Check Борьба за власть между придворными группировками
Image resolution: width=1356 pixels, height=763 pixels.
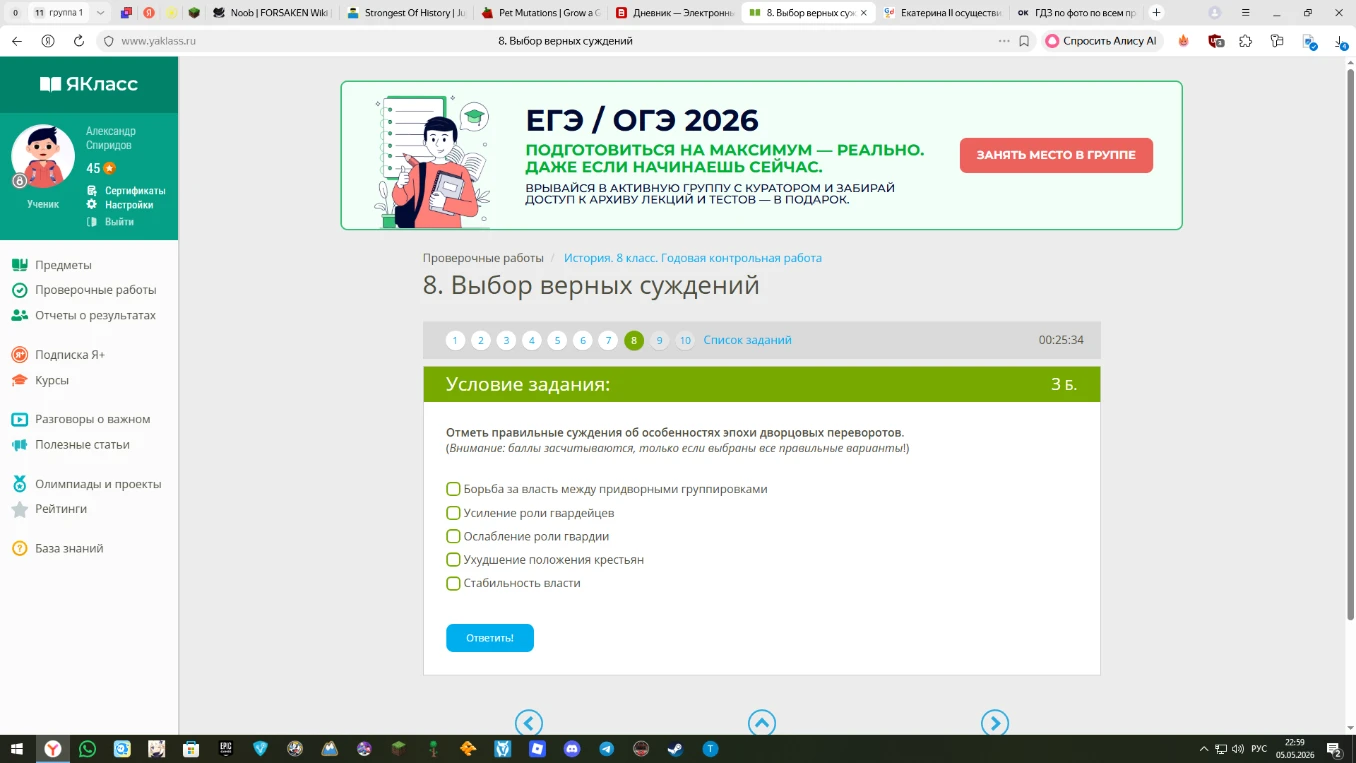(453, 489)
